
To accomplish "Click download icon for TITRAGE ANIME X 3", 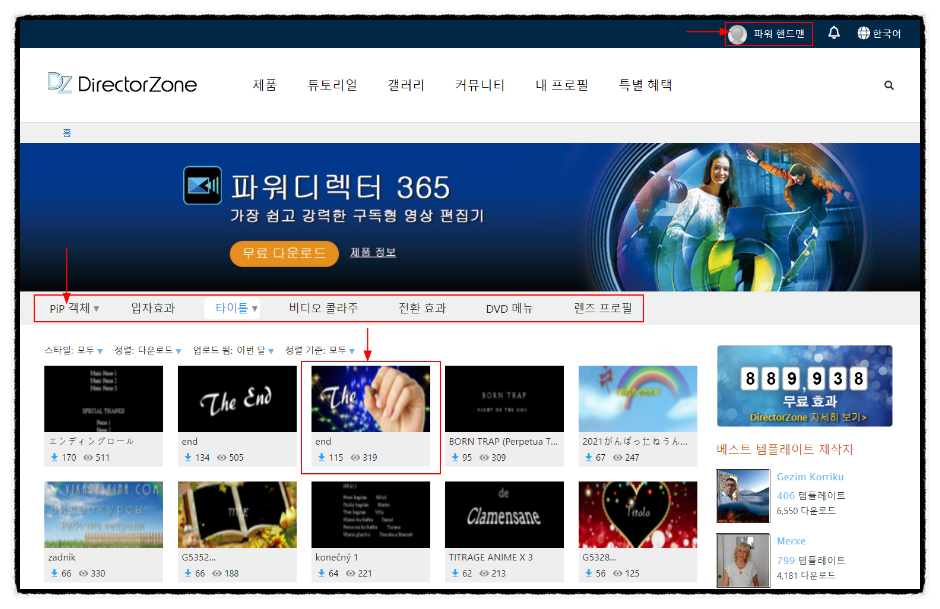I will [455, 573].
